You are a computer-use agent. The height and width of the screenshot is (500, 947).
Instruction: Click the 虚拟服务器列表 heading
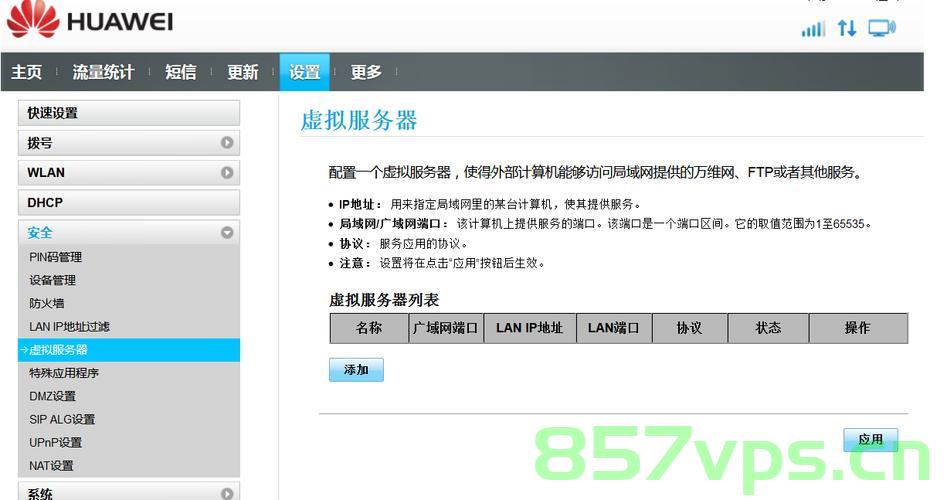(384, 300)
